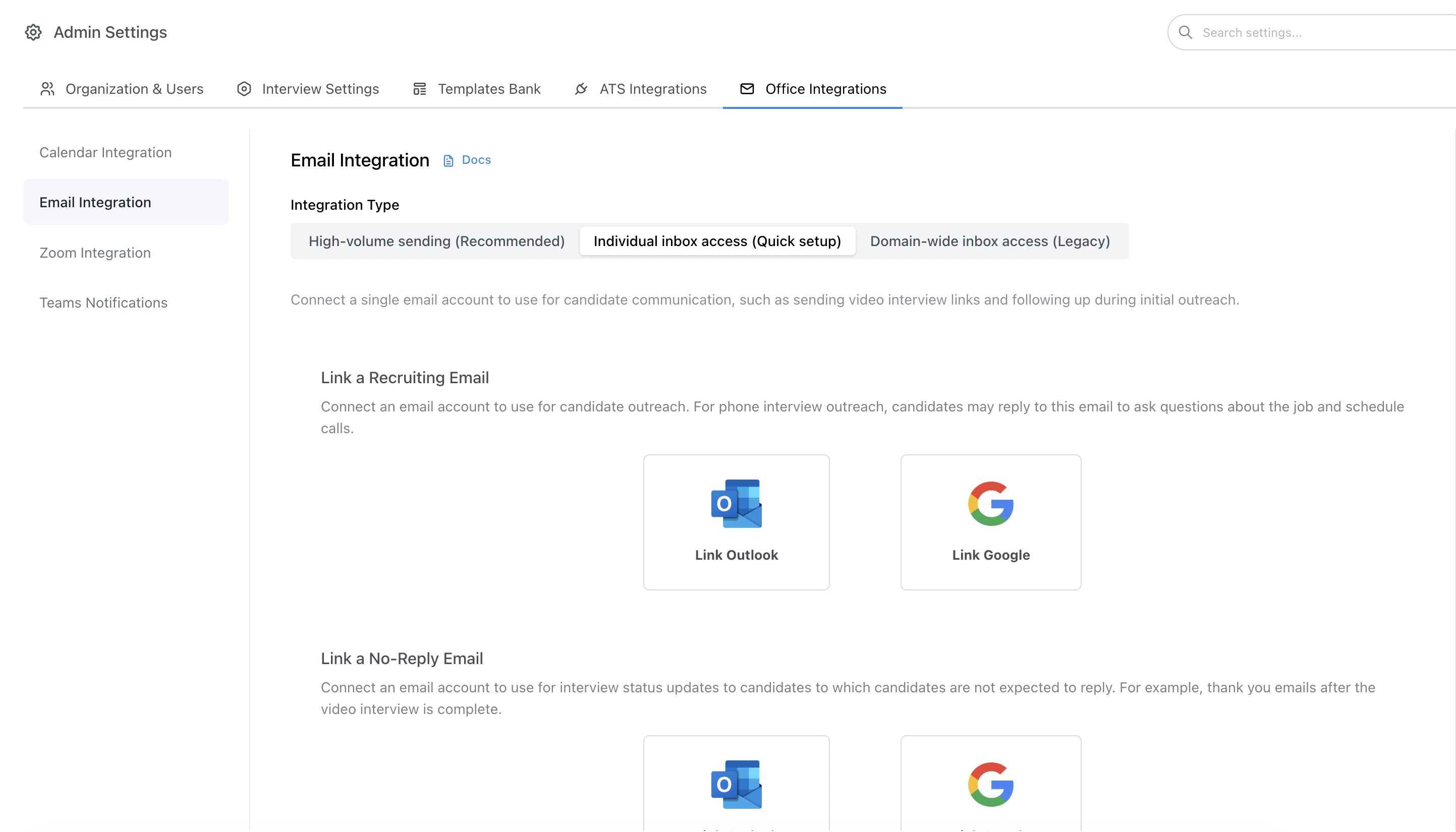Click the Organization & Users people icon
The image size is (1456, 832).
(46, 89)
